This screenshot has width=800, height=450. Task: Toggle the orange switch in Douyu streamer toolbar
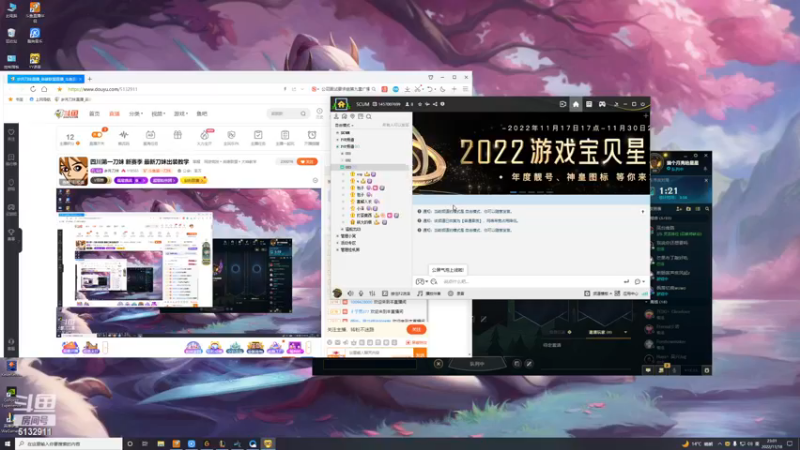[96, 135]
